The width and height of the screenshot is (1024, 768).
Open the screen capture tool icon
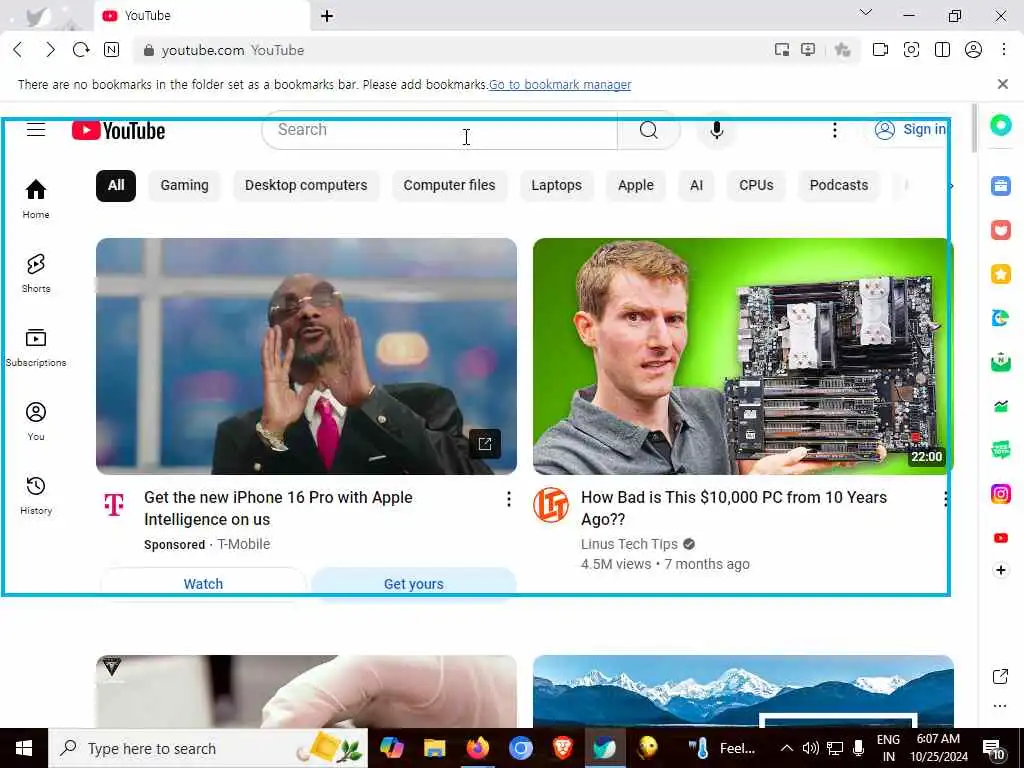pos(911,50)
